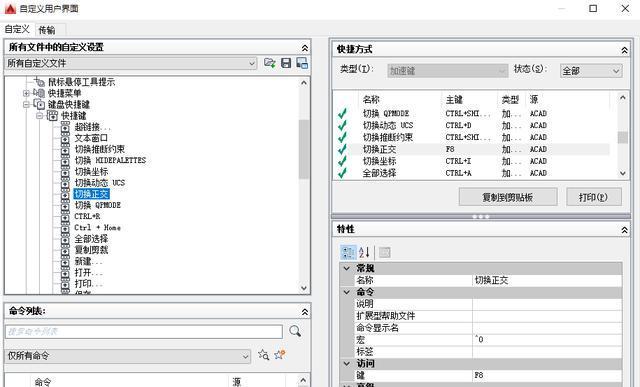
Task: Create a new command with the star icon
Action: pos(280,354)
